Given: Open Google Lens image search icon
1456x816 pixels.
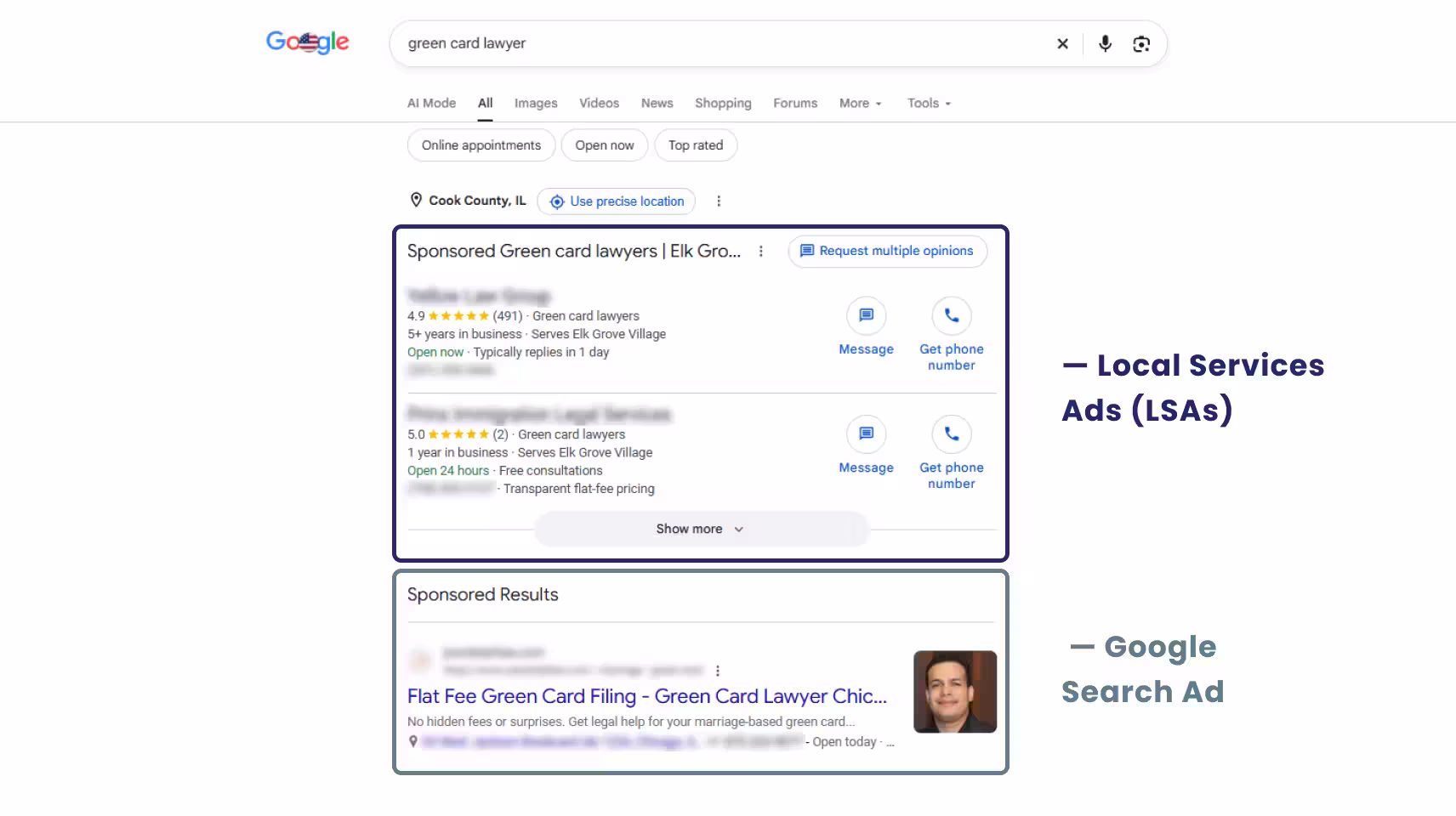Looking at the screenshot, I should (1141, 43).
